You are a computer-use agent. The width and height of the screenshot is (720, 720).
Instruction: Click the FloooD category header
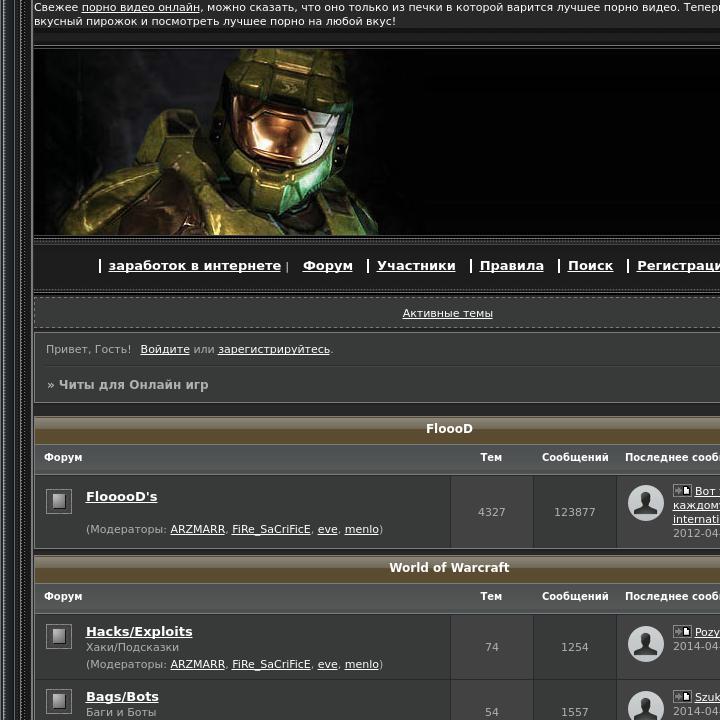[x=449, y=428]
